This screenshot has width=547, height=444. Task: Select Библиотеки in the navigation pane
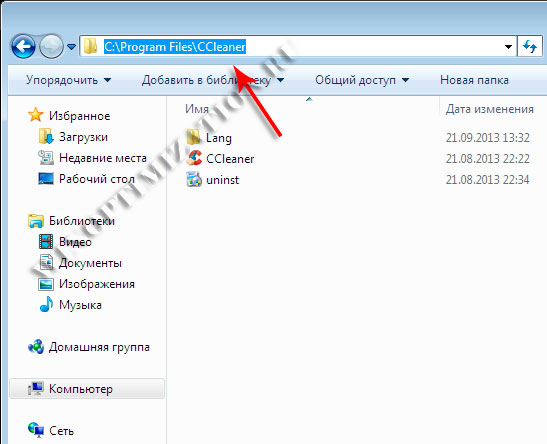[x=82, y=221]
